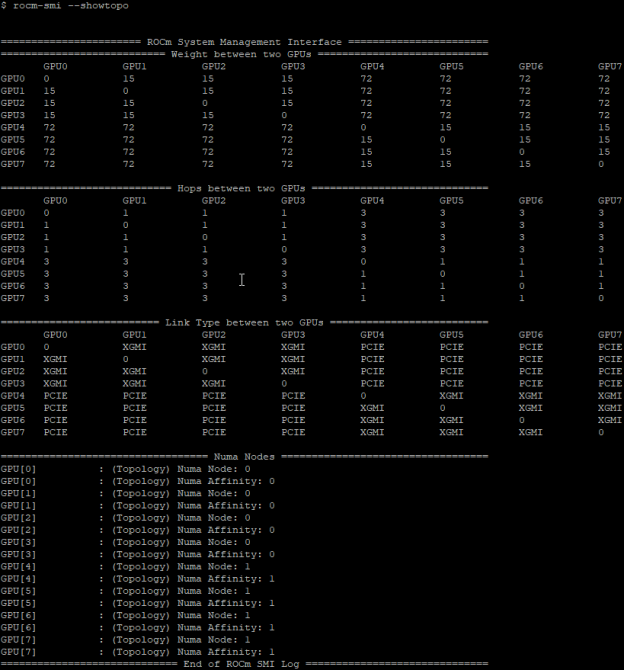Click GPU0 to GPU7 hops value 3
The image size is (624, 670).
(x=602, y=212)
